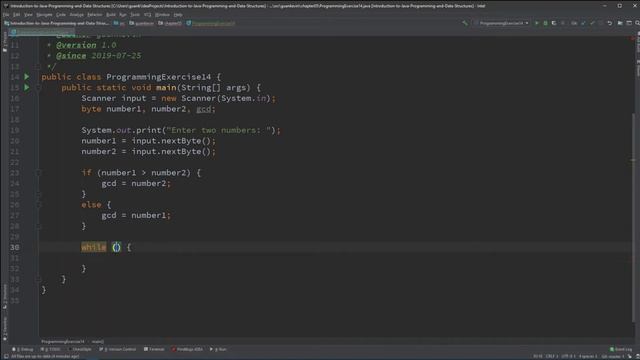Viewport: 640px width, 360px height.
Task: Click the Build Project hammer icon
Action: coord(465,23)
